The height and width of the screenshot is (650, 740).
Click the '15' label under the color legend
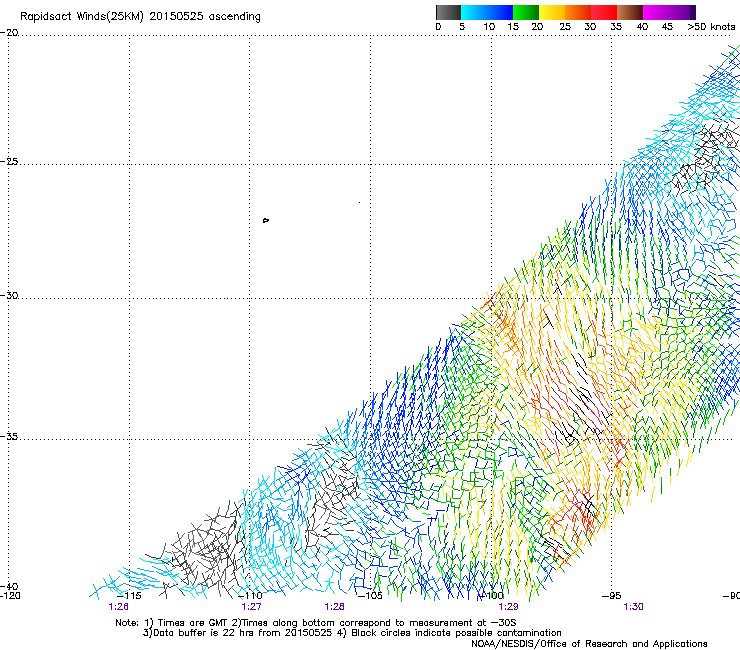click(x=513, y=27)
